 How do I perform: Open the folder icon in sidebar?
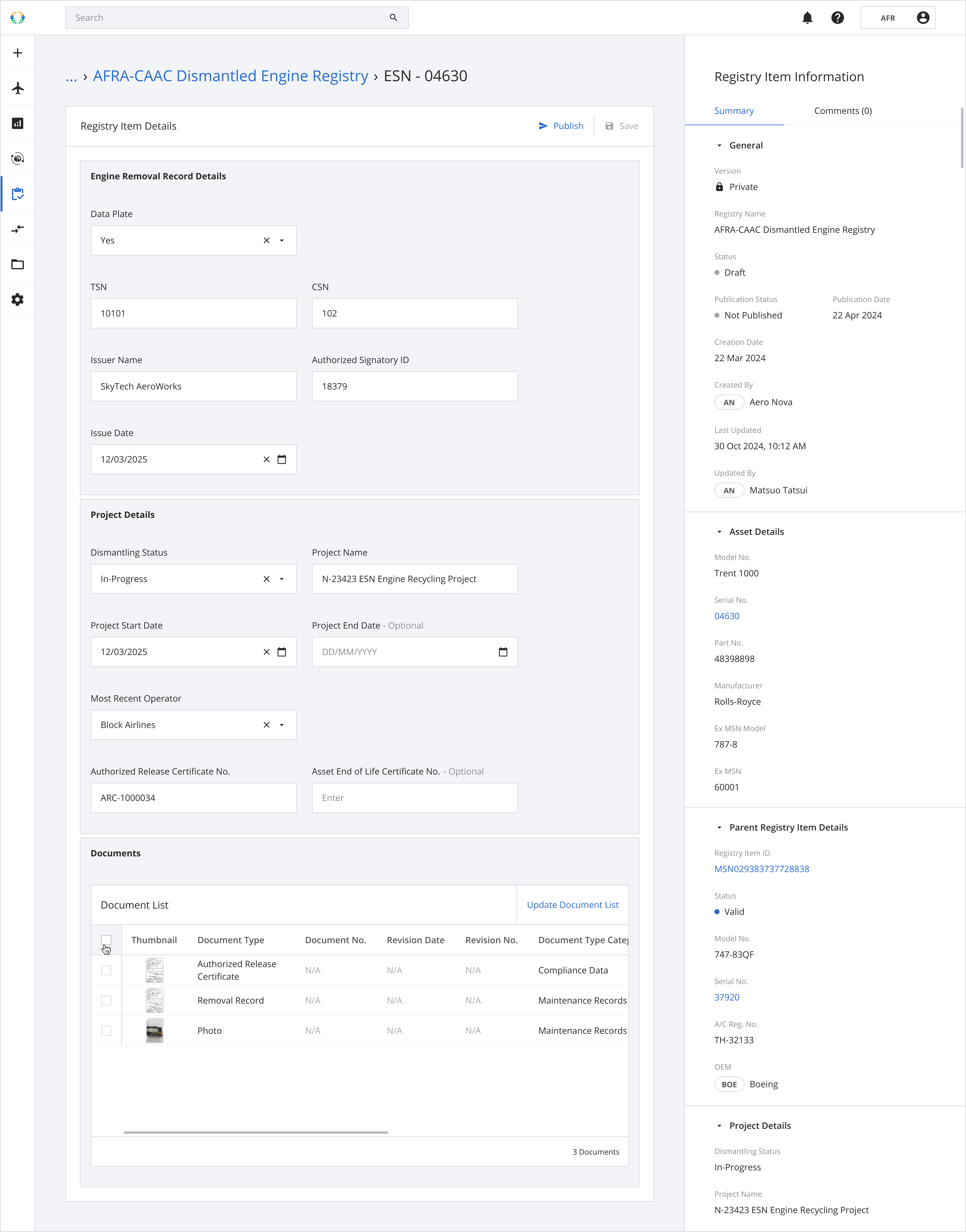pos(18,264)
